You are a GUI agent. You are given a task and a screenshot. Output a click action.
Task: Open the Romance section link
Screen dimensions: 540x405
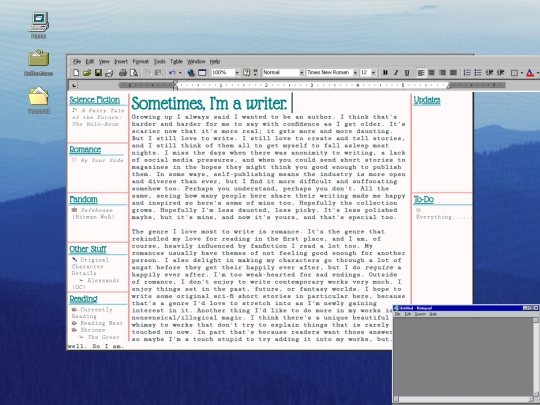85,149
